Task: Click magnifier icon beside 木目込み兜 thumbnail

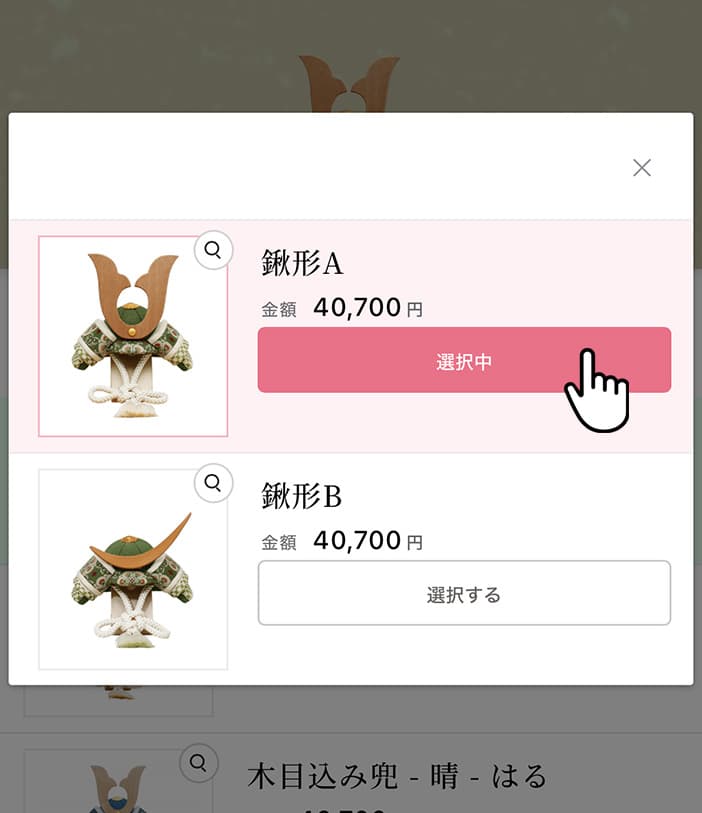Action: (x=199, y=763)
